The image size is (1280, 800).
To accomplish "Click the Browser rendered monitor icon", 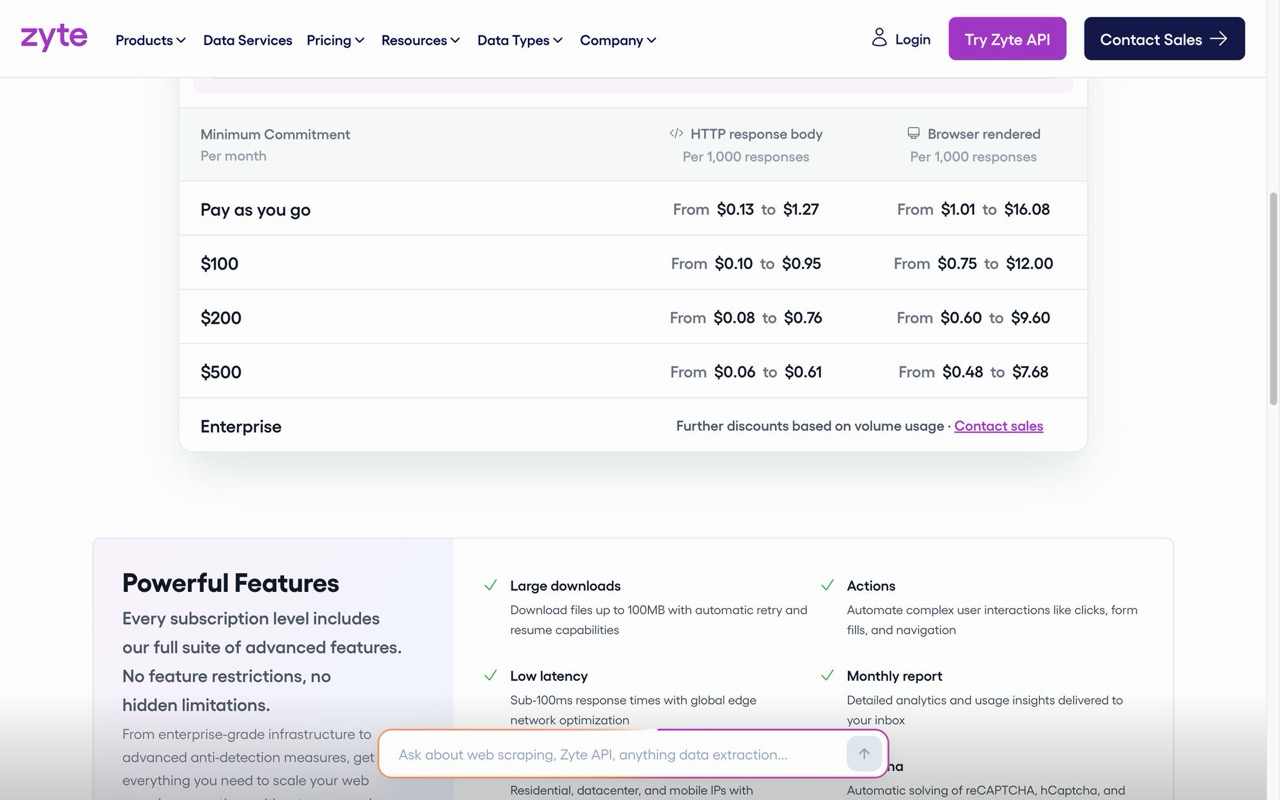I will [913, 133].
